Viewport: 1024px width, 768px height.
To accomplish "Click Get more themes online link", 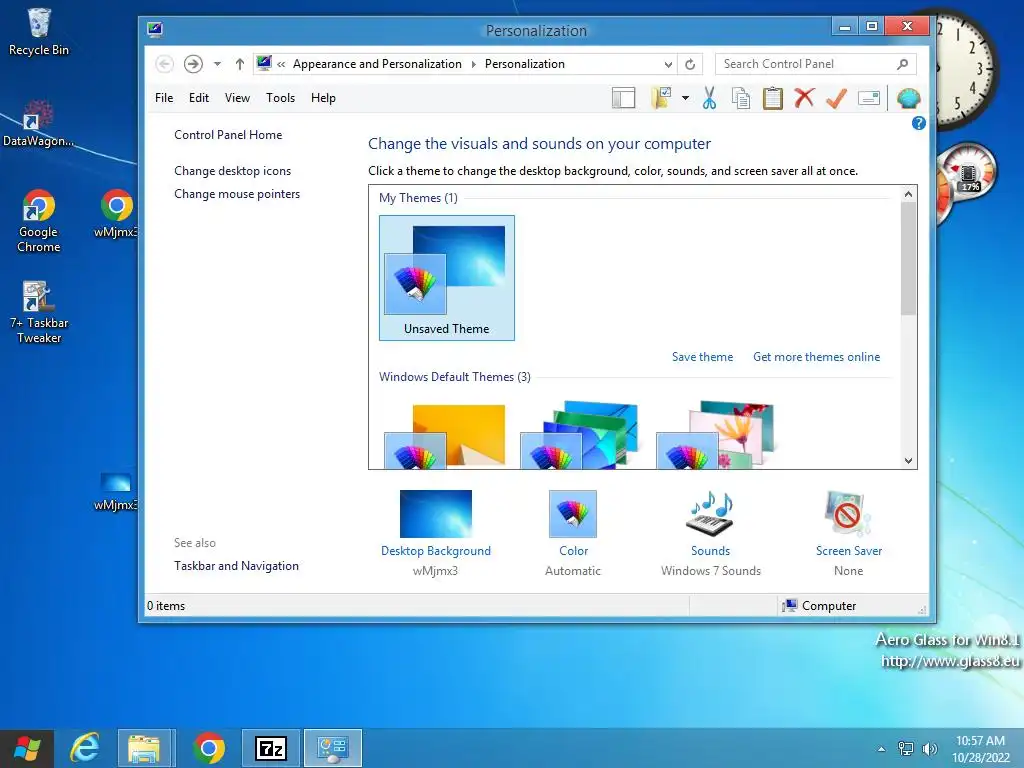I will coord(816,357).
